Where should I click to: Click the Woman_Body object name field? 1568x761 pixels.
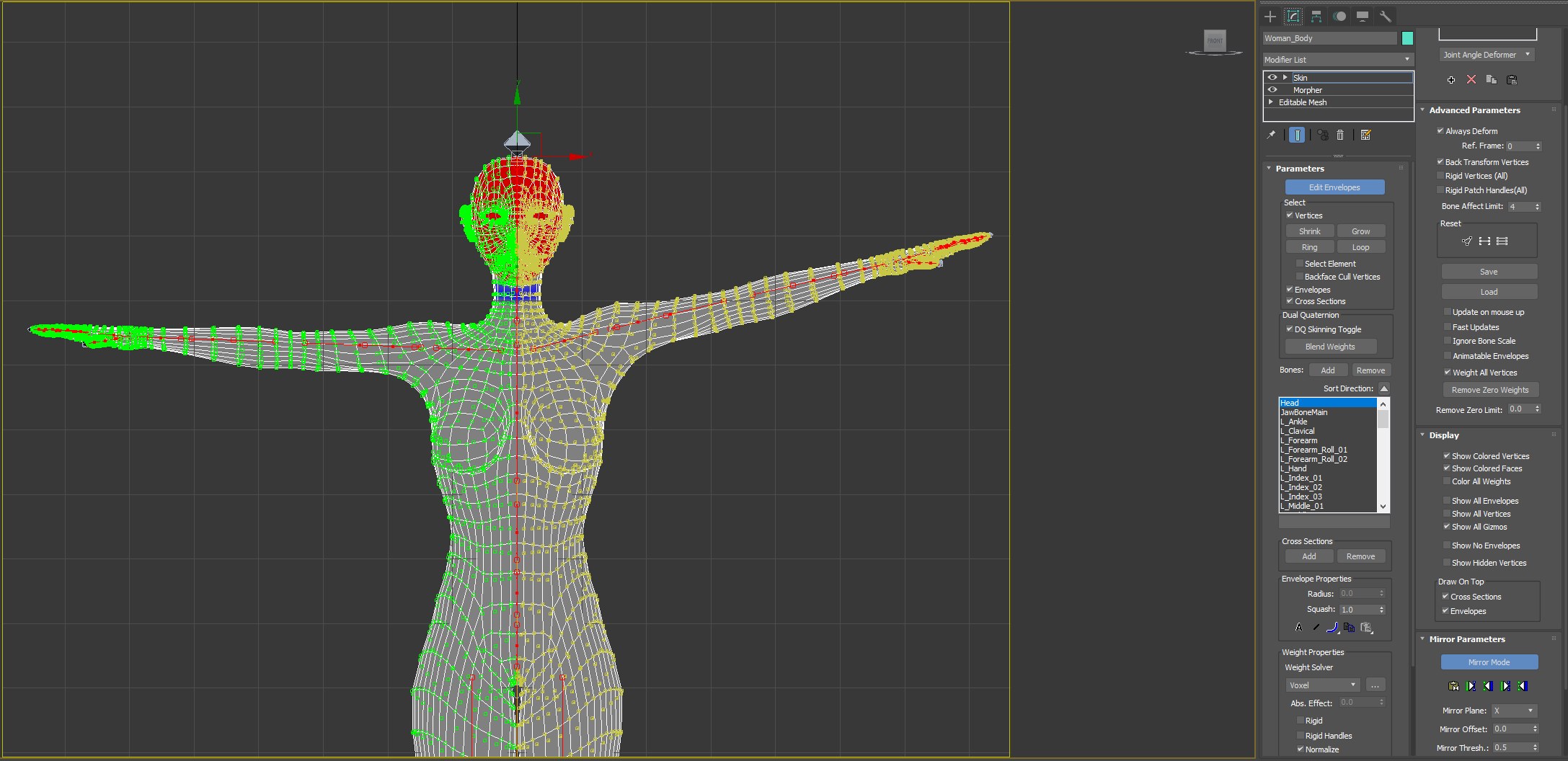pos(1329,38)
